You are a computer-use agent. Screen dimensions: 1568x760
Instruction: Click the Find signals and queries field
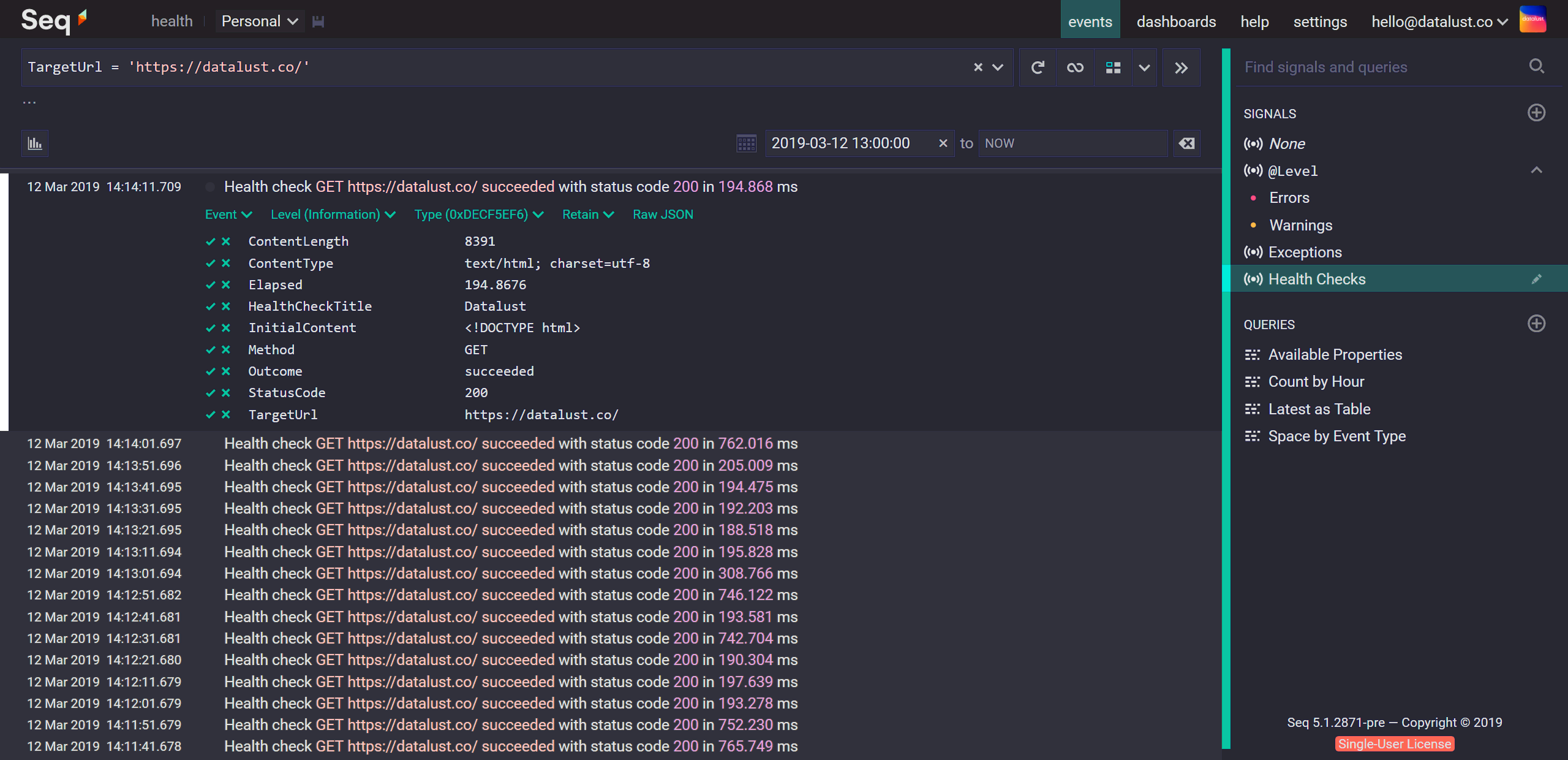coord(1381,67)
